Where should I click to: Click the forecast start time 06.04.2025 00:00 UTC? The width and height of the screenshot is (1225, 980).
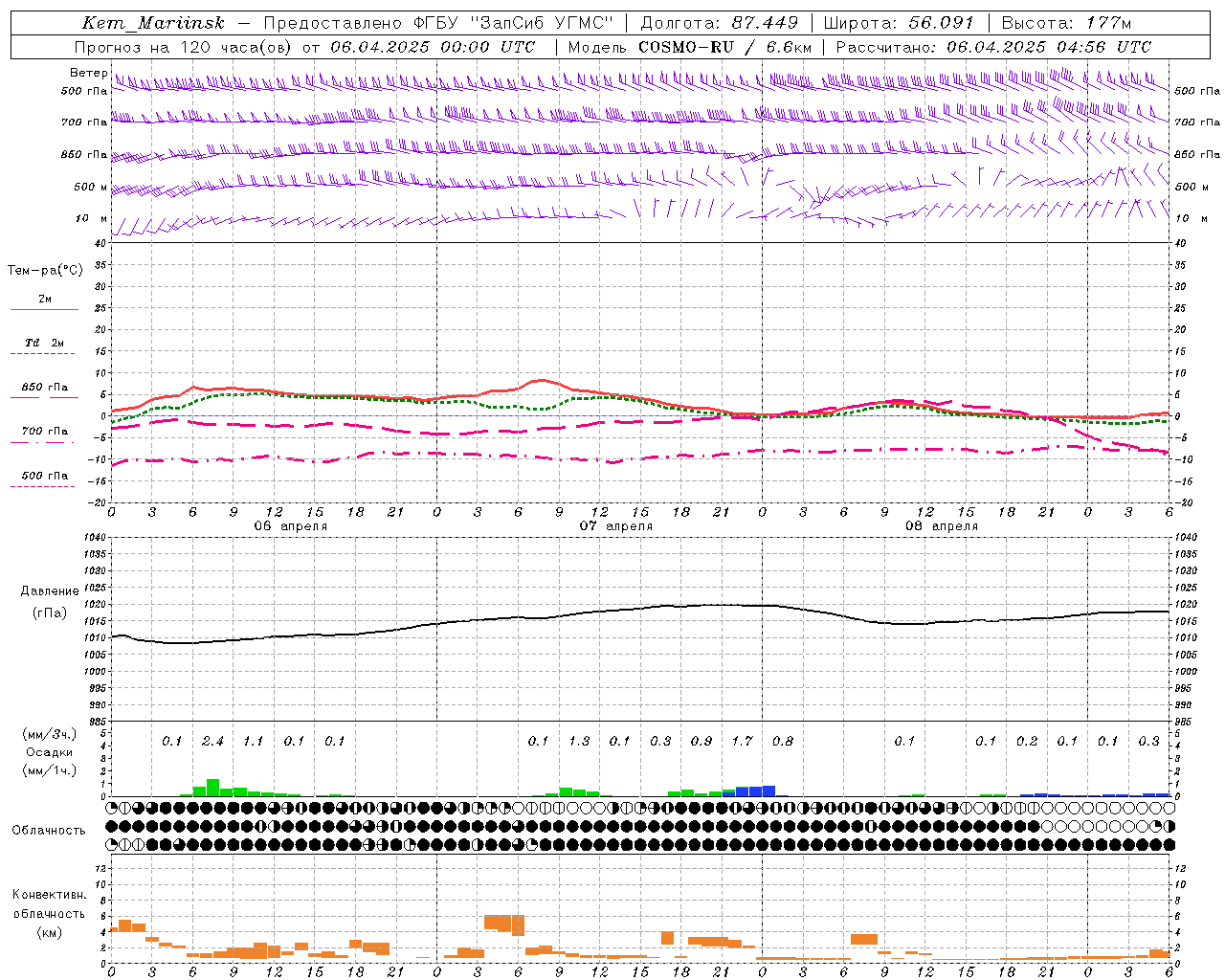point(433,47)
